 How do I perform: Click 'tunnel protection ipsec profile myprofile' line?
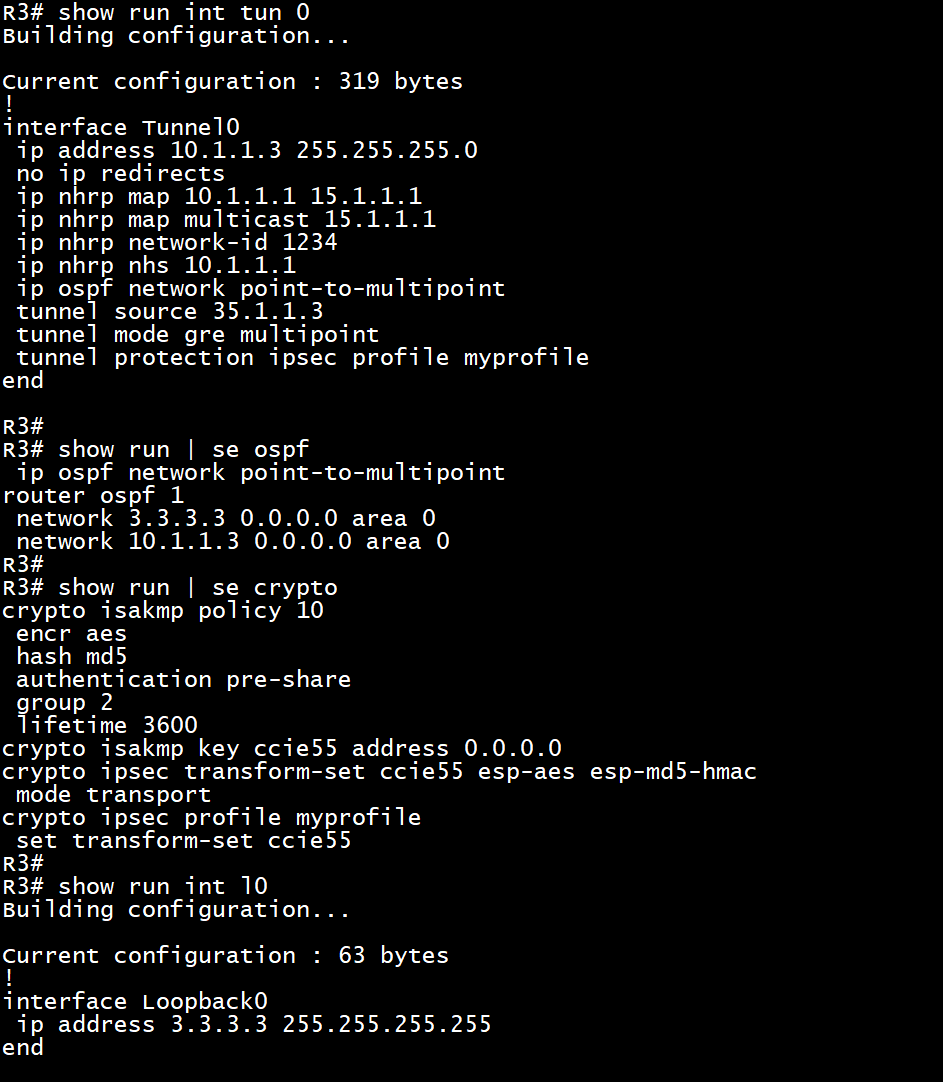(x=303, y=357)
